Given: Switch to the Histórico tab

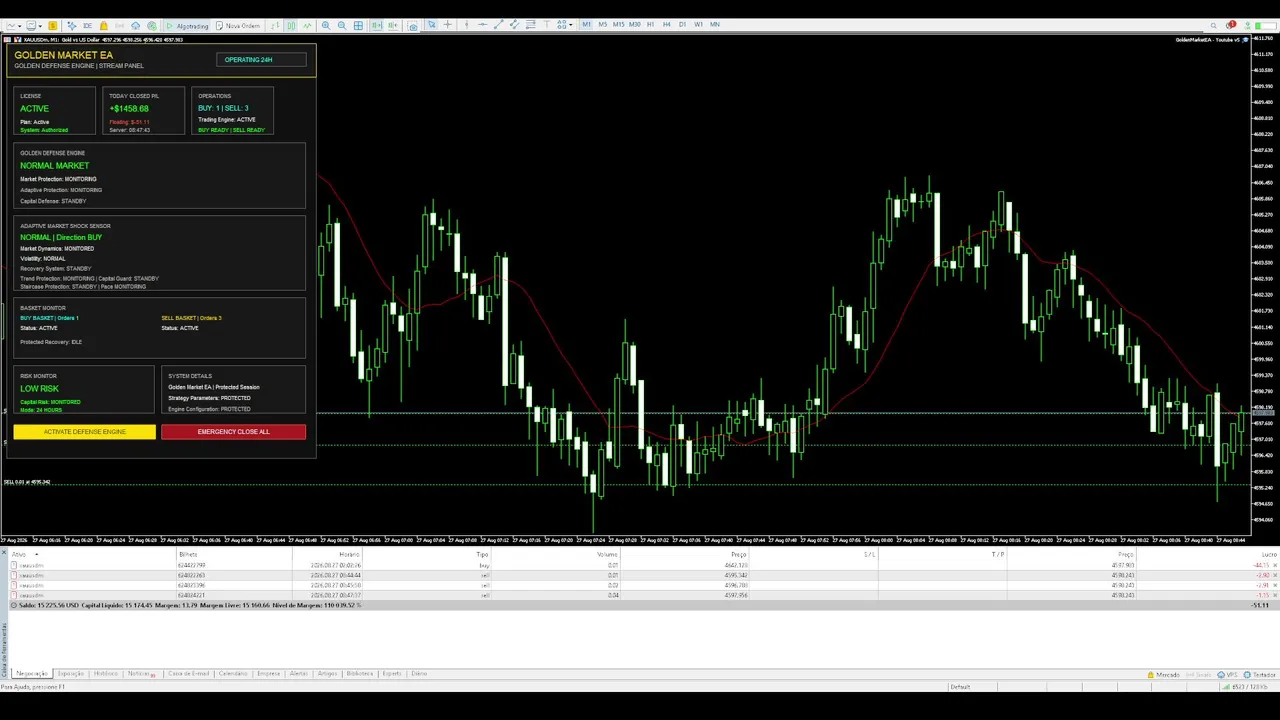Looking at the screenshot, I should click(106, 674).
